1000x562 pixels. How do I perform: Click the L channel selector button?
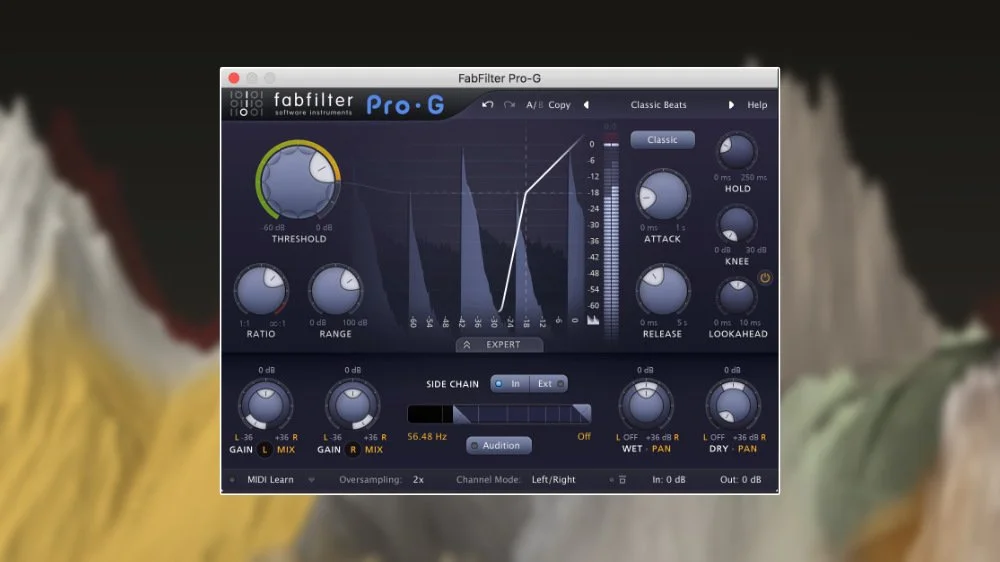265,450
